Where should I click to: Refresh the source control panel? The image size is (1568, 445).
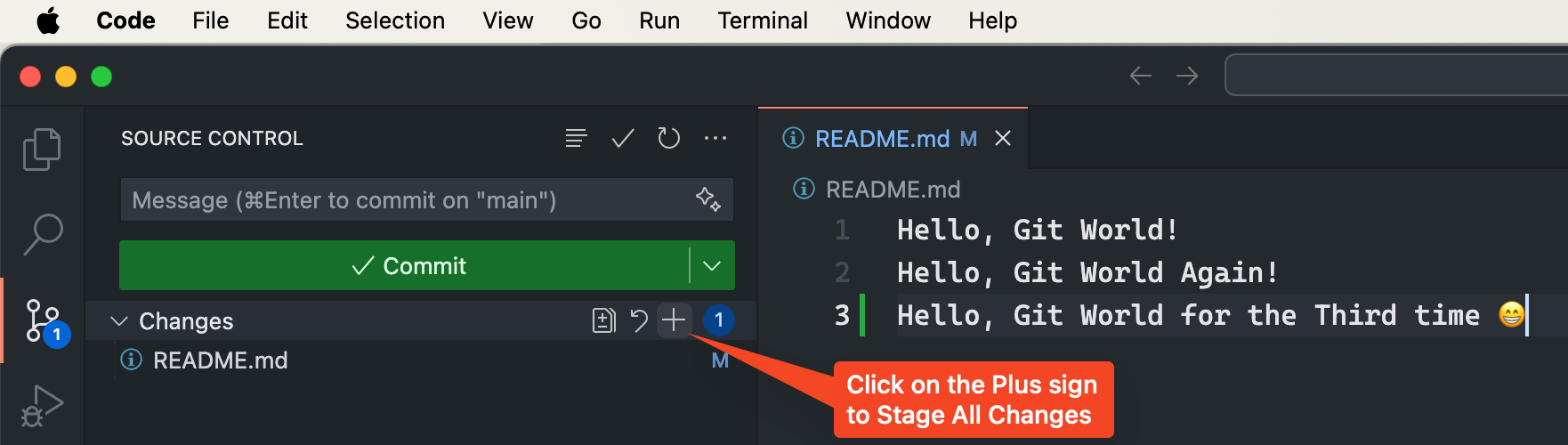click(x=668, y=138)
